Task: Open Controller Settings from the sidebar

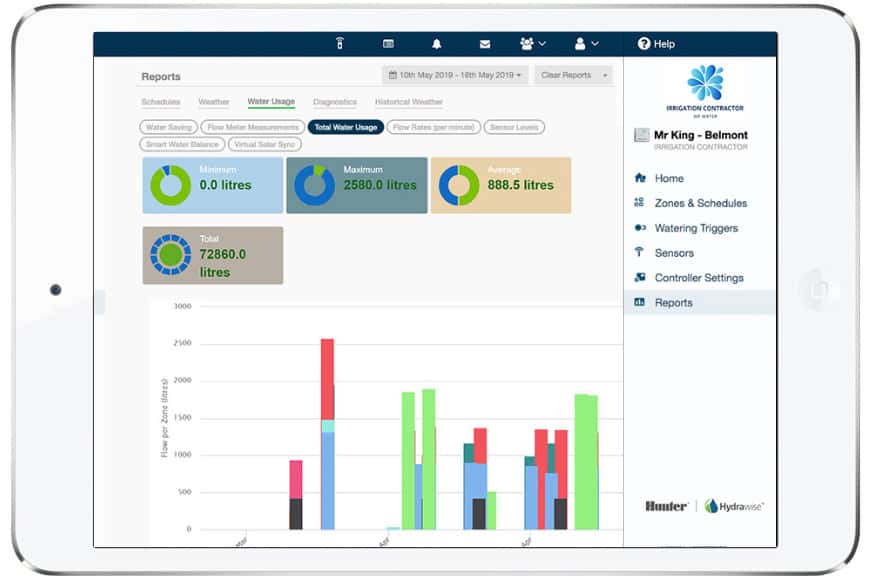Action: [x=698, y=278]
